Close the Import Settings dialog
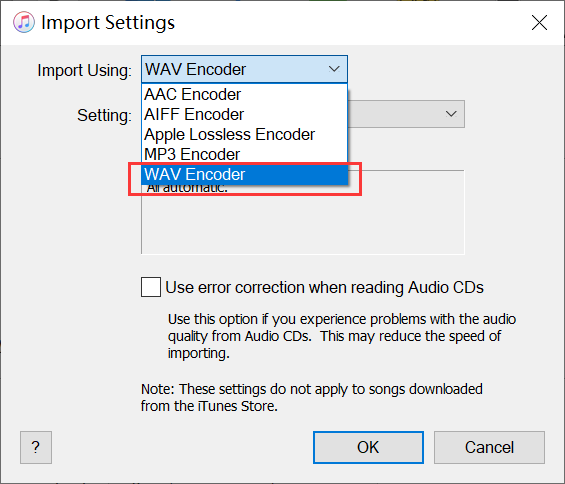This screenshot has width=565, height=484. [x=539, y=23]
